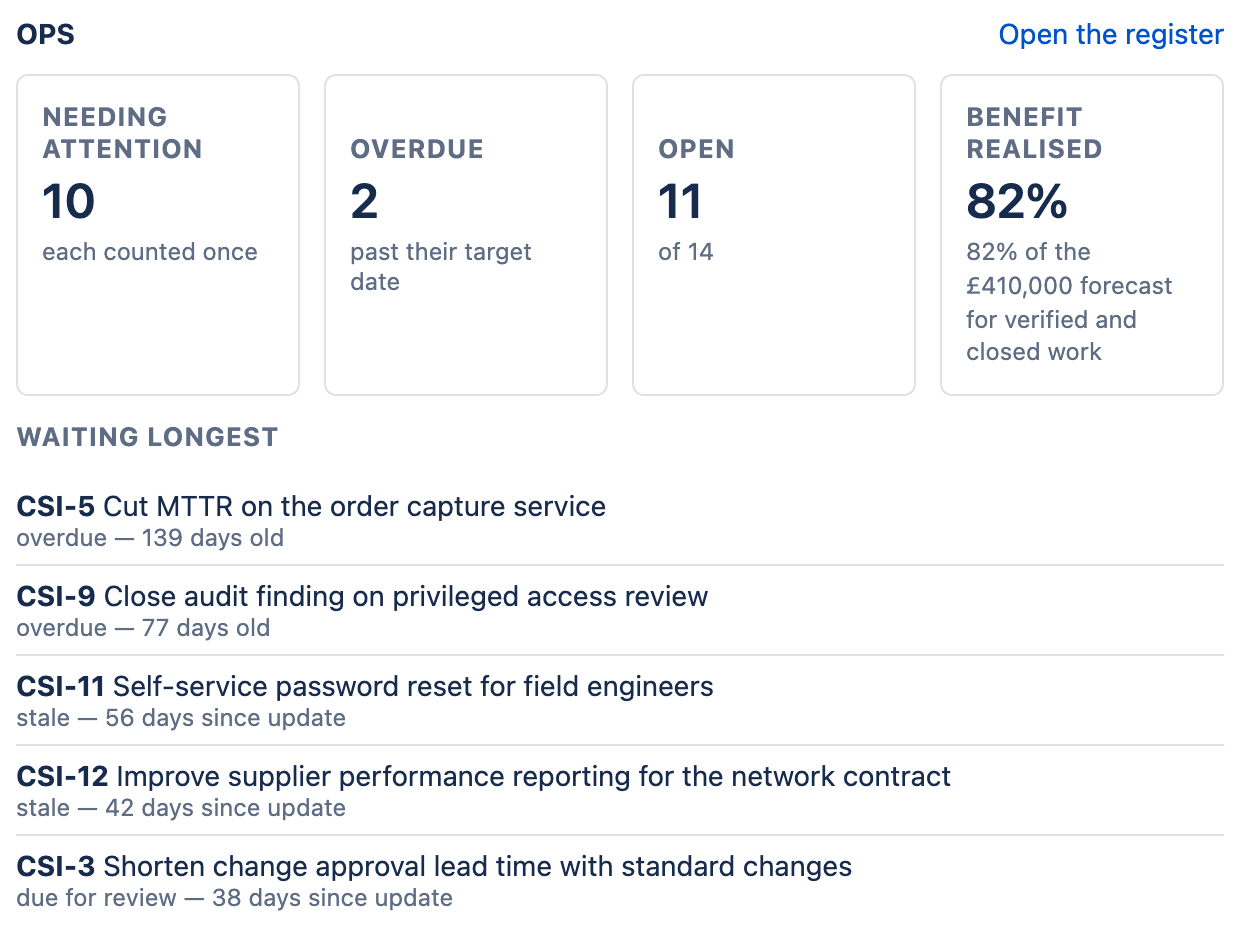Click the 'of 14' caption
The width and height of the screenshot is (1240, 942).
[x=686, y=252]
